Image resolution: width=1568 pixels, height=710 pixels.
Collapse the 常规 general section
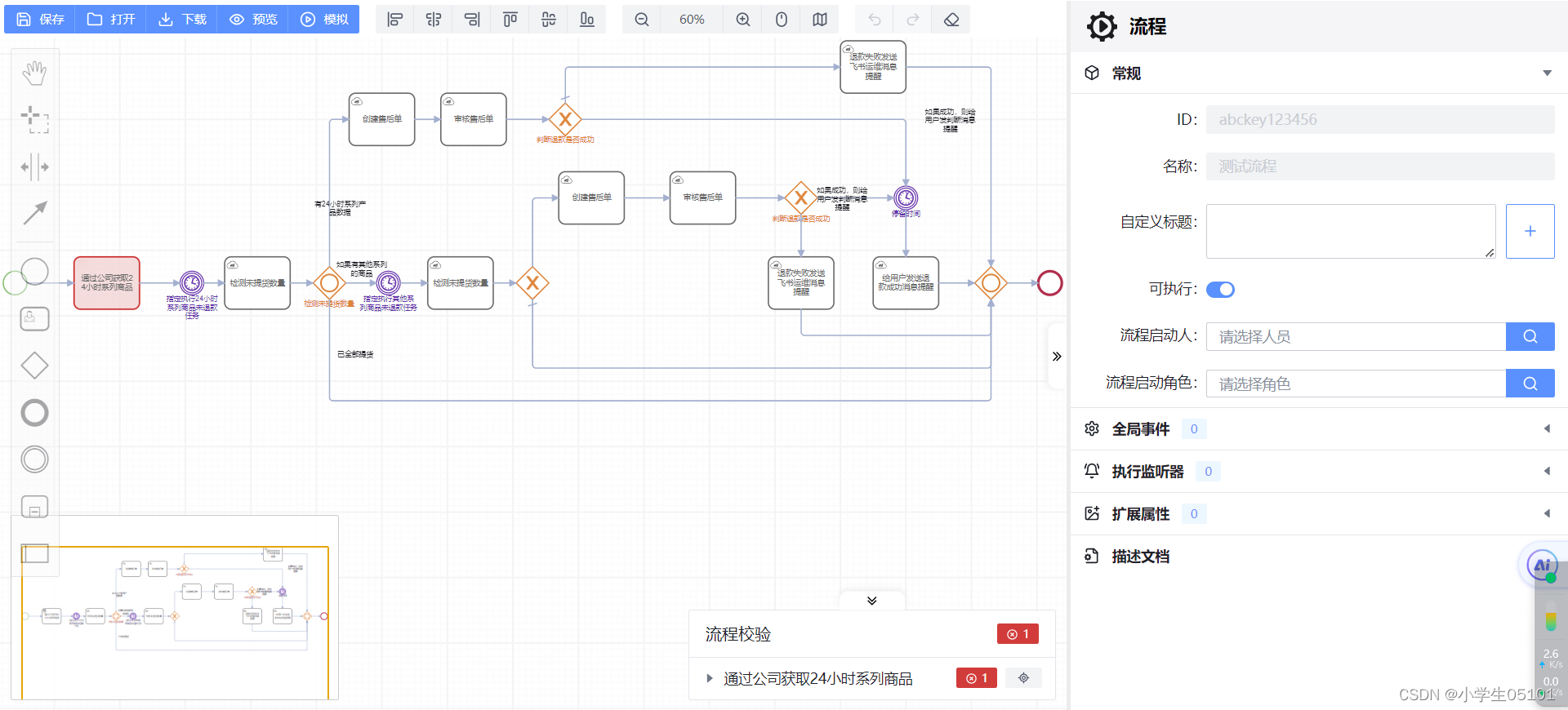(1547, 73)
